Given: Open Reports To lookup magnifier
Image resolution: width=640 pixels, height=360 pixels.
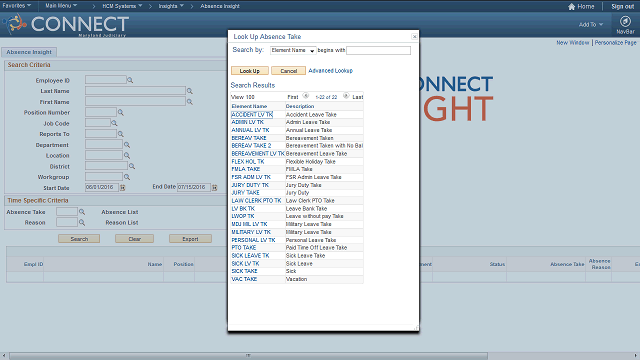Looking at the screenshot, I should 120,134.
